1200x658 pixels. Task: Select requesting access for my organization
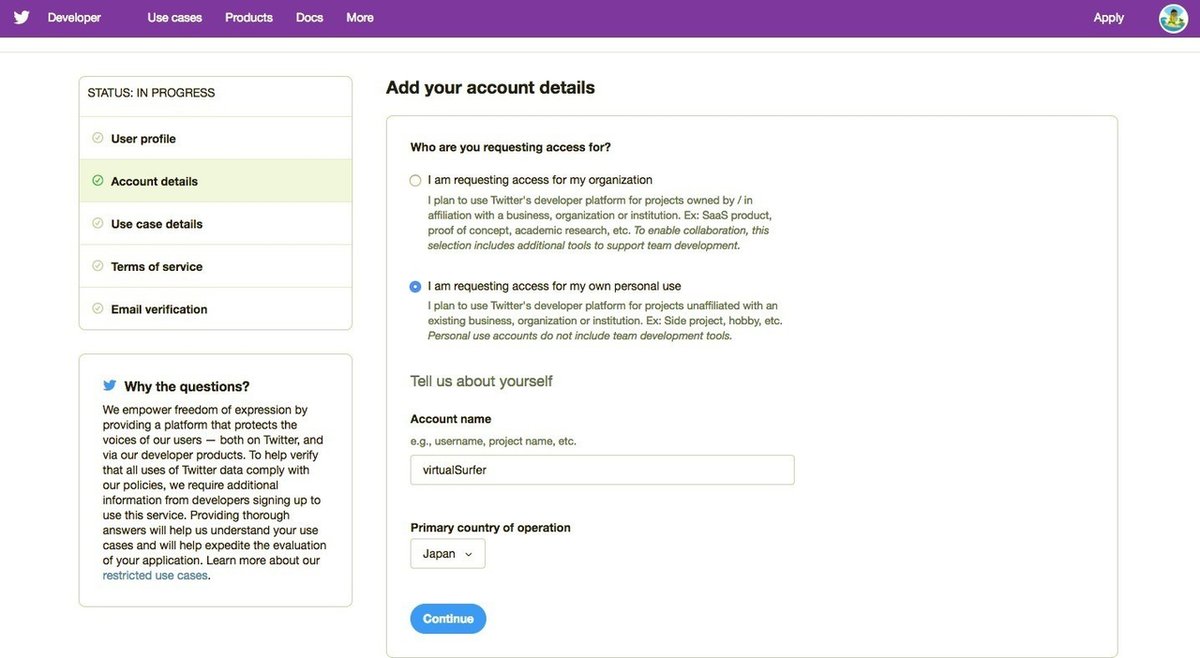point(416,181)
